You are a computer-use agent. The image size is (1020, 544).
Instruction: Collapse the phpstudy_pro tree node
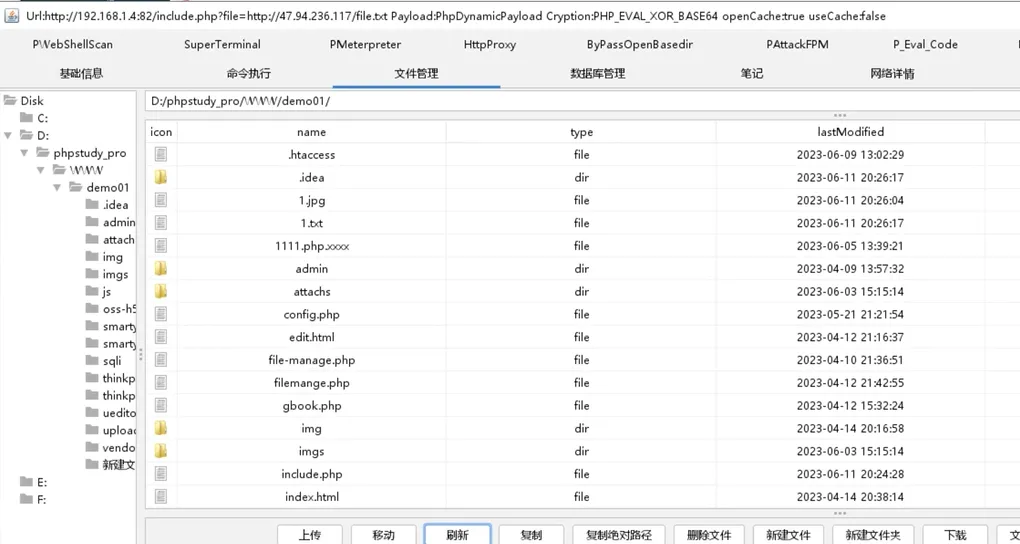[26, 153]
